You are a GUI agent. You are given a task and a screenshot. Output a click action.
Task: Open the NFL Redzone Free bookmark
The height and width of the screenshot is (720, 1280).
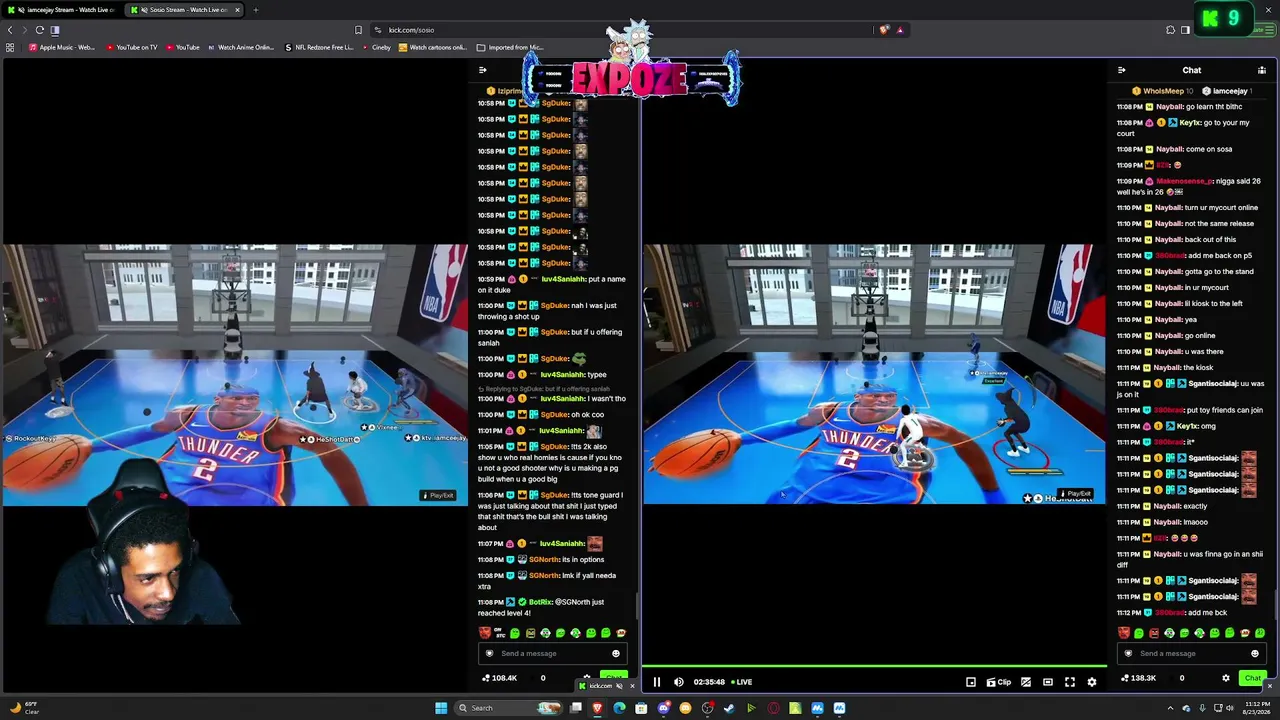tap(319, 47)
